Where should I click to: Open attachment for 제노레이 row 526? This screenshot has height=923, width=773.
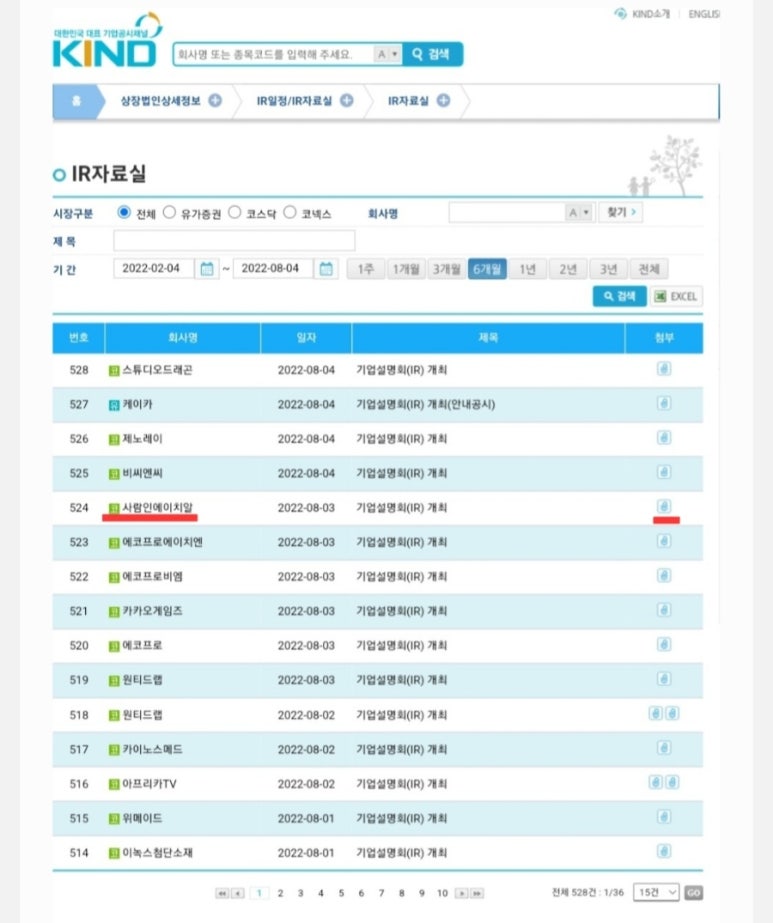tap(663, 438)
